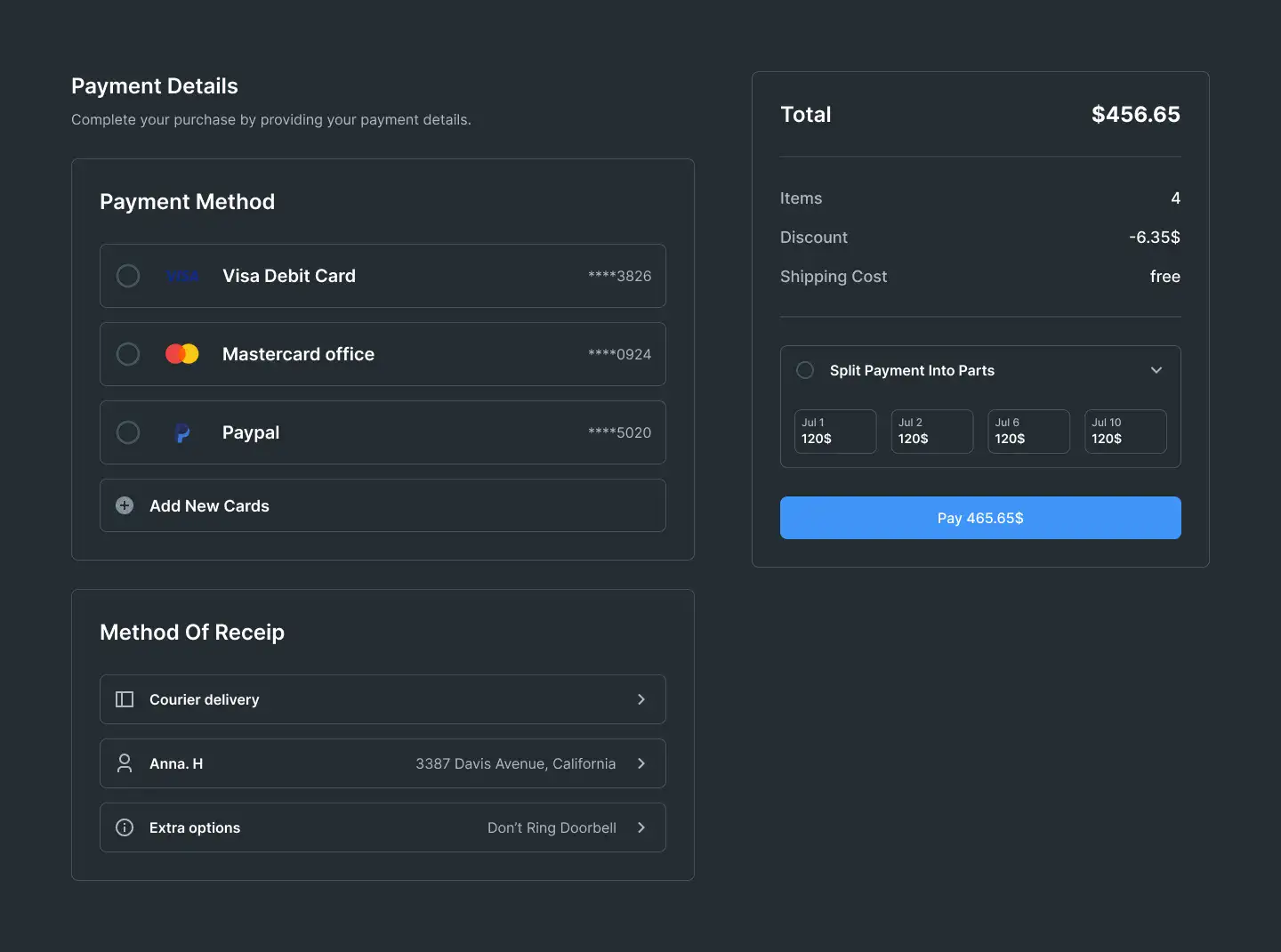Click the Pay 465.65$ button

[980, 518]
